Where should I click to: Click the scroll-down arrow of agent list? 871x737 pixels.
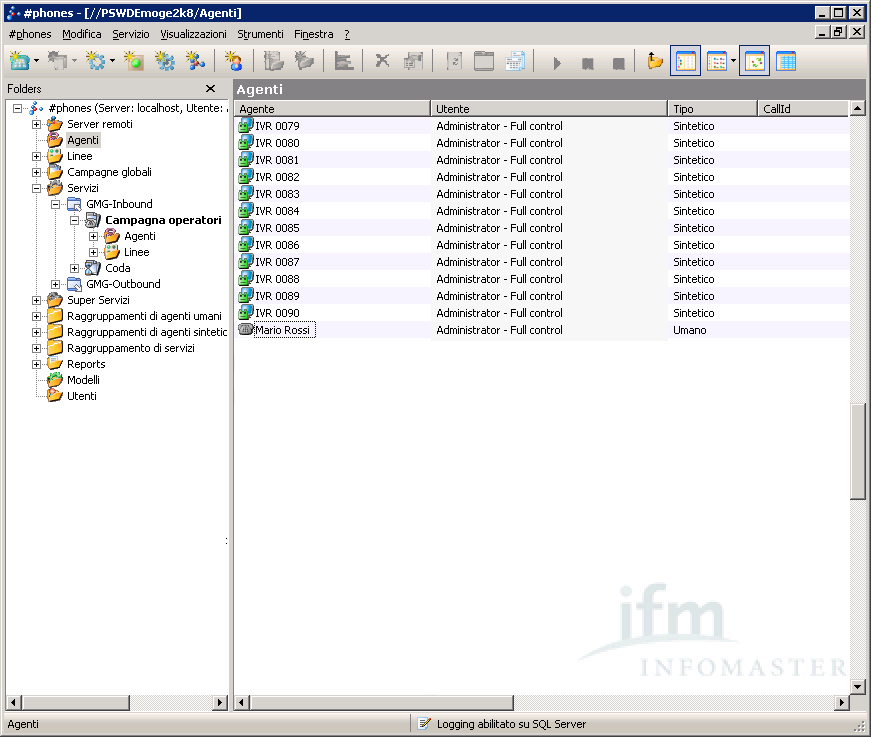(x=857, y=687)
